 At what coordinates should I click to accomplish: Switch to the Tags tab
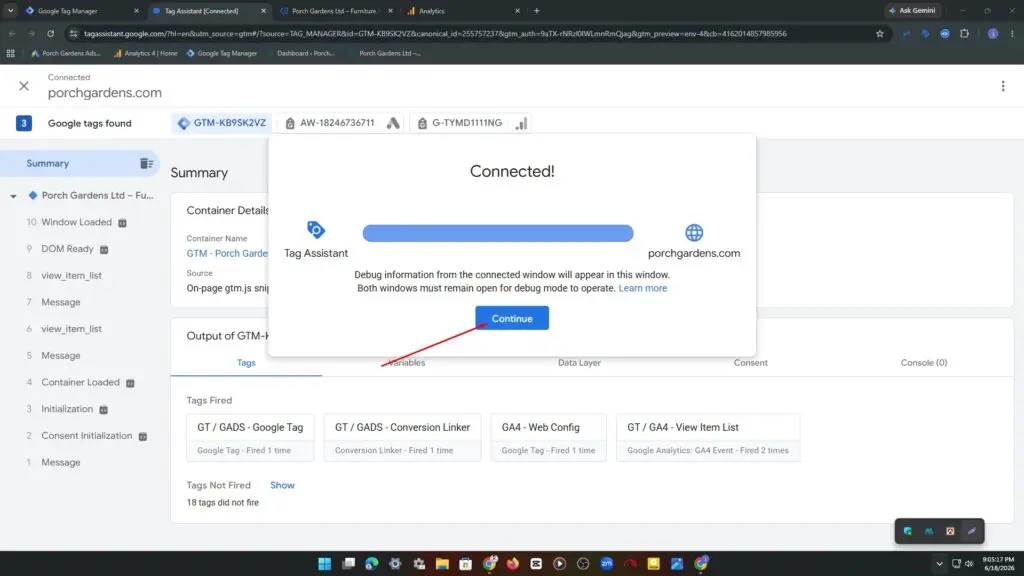pos(246,362)
